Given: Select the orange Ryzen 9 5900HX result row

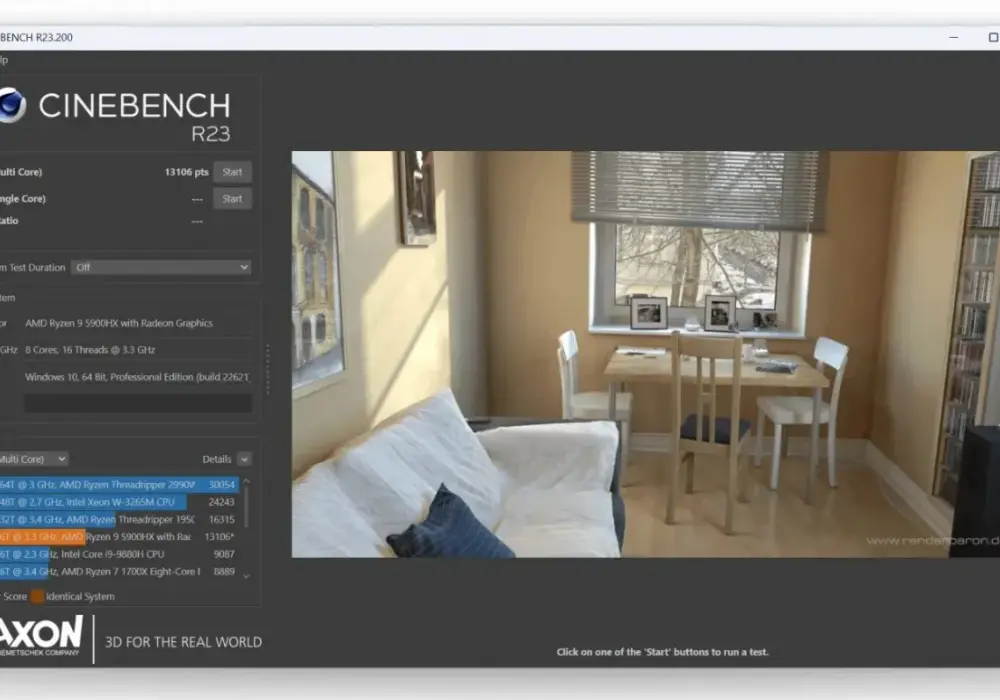Looking at the screenshot, I should click(119, 537).
